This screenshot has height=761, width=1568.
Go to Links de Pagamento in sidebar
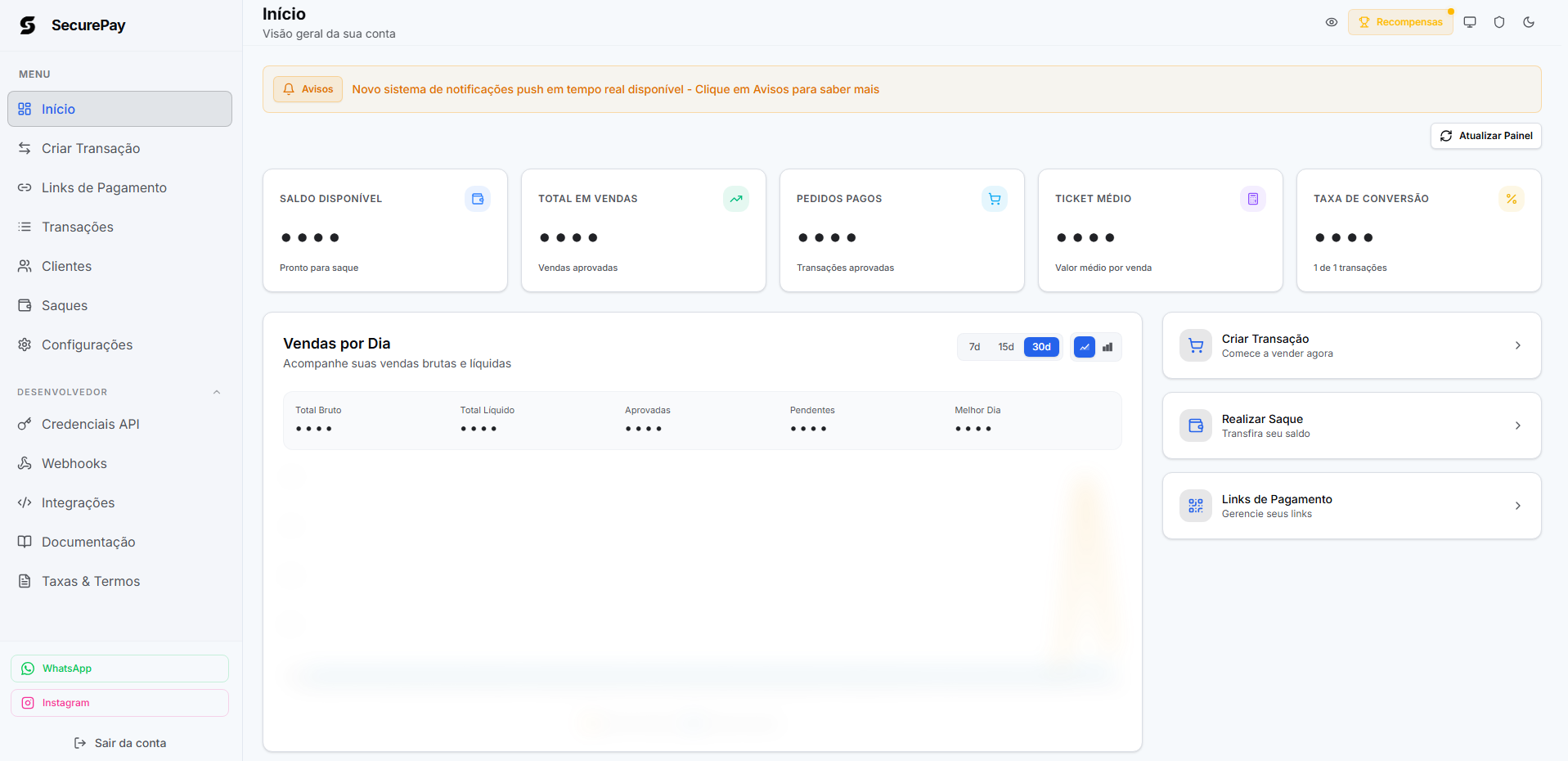click(x=104, y=187)
